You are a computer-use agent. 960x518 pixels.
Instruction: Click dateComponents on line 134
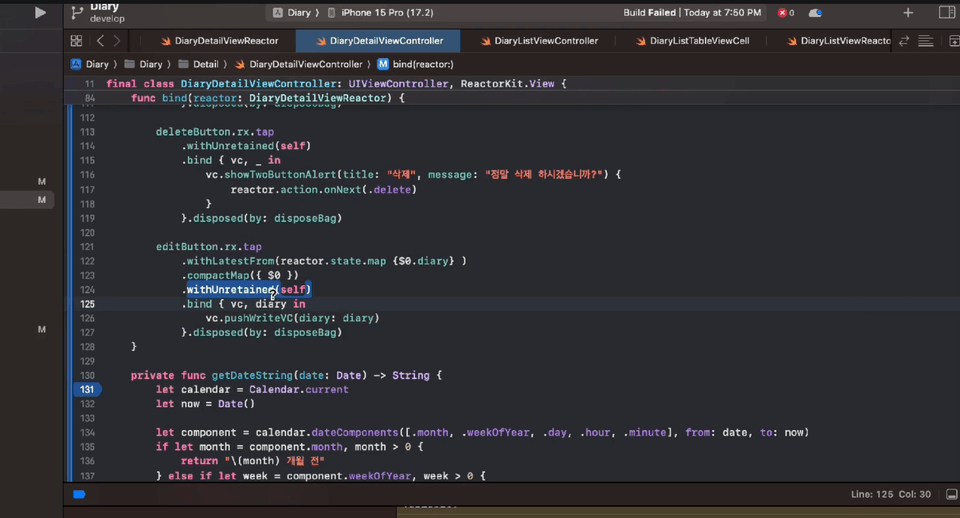point(355,433)
